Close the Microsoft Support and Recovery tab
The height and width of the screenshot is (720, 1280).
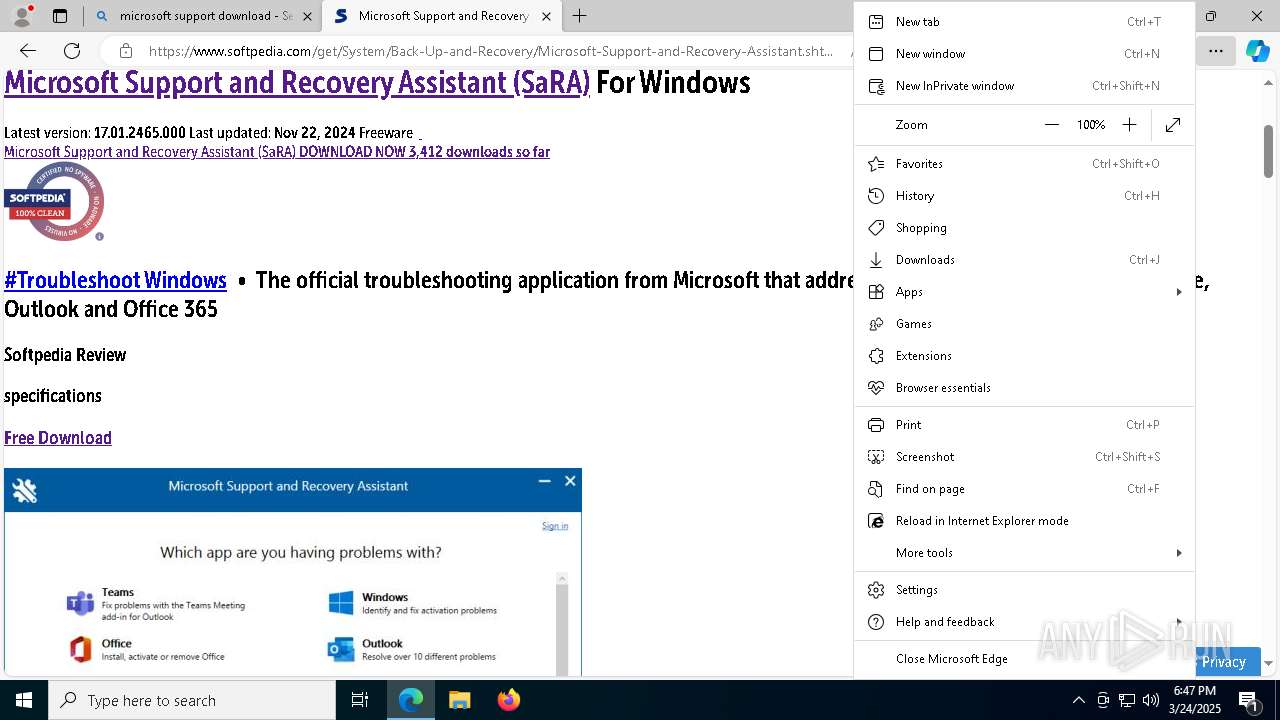[x=546, y=16]
